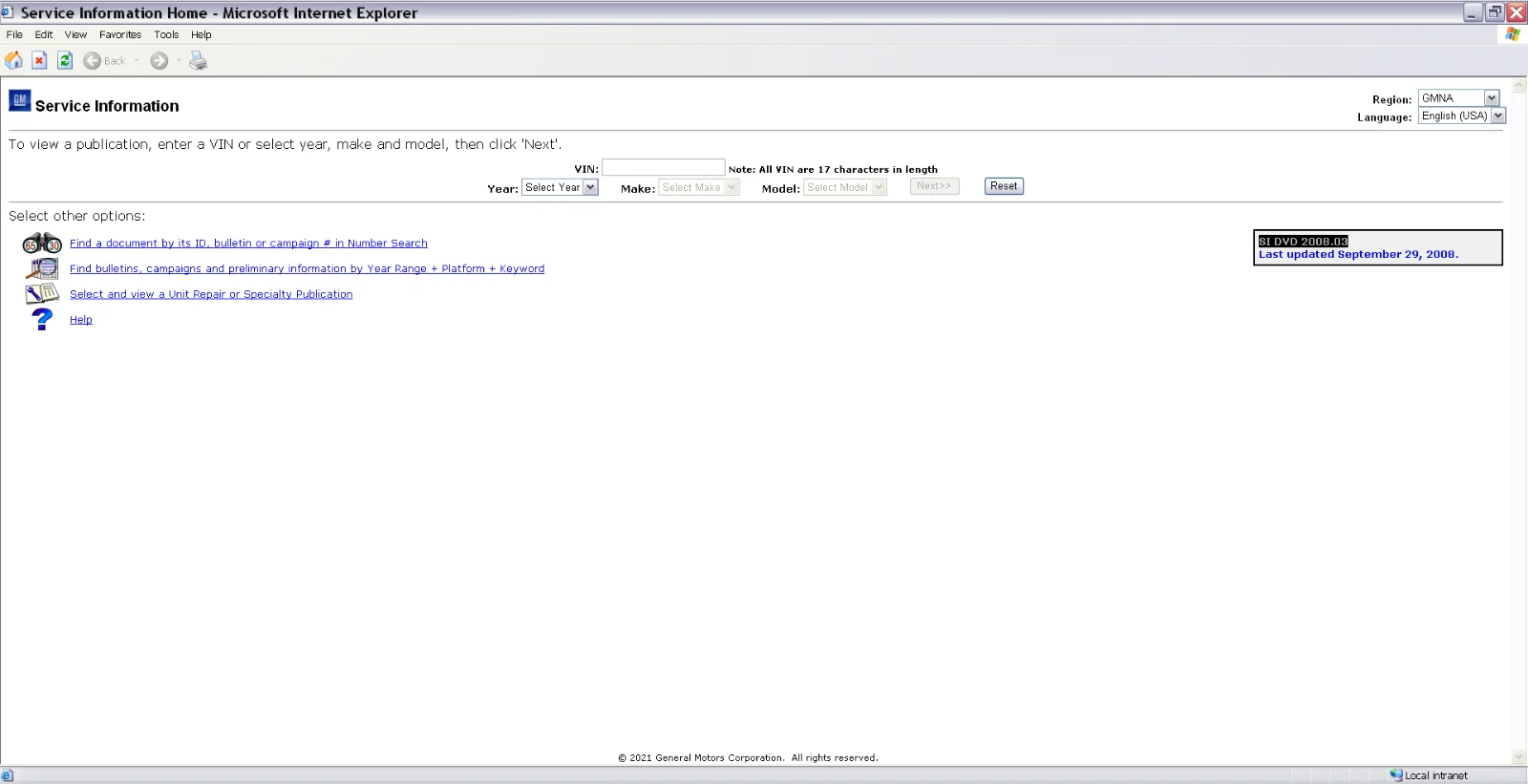This screenshot has height=784, width=1528.
Task: Click the magnifier bulletin search icon
Action: (x=42, y=268)
